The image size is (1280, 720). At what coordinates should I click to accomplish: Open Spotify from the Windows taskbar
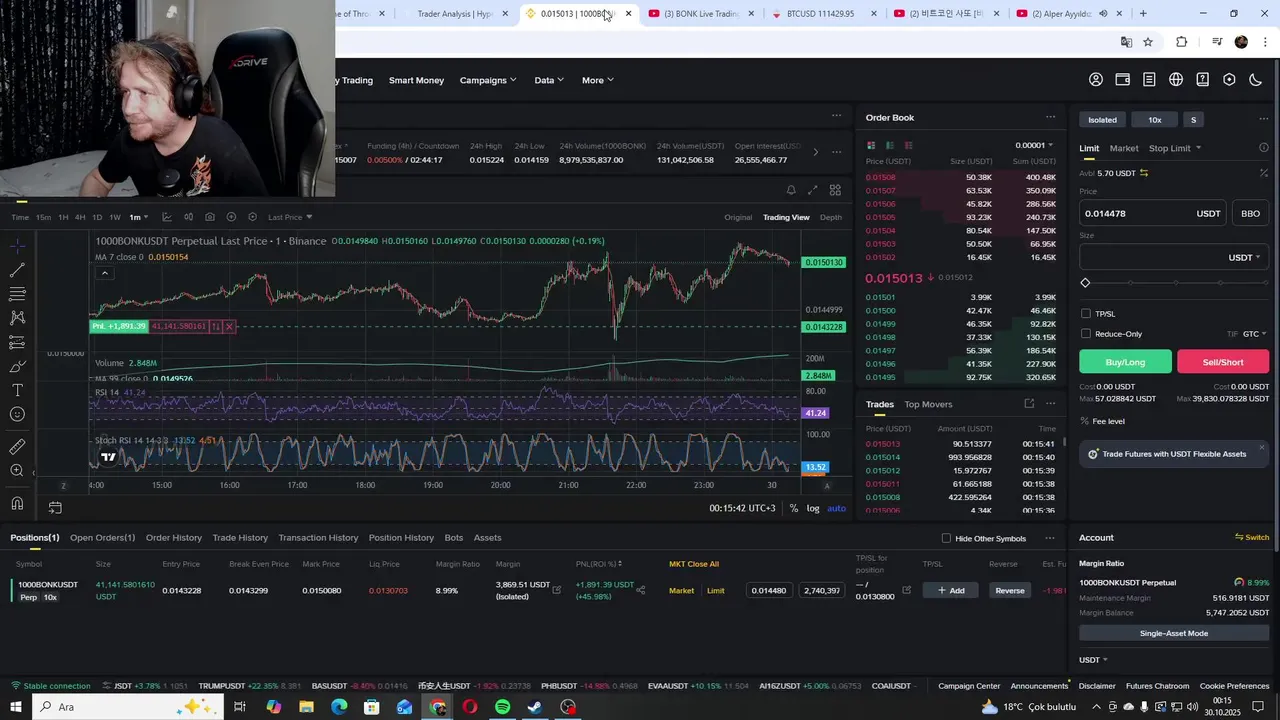[x=502, y=707]
